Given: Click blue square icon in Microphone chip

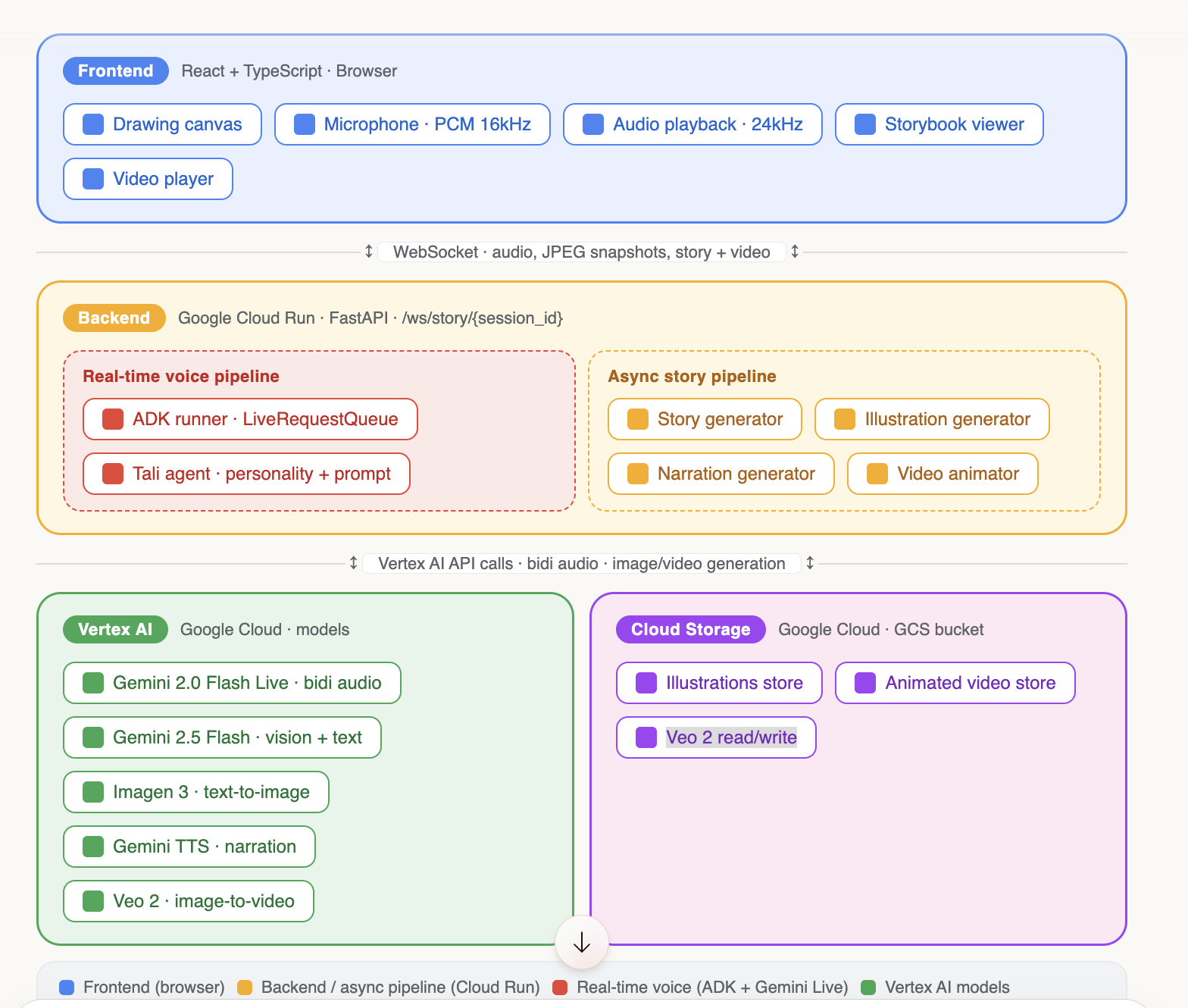Looking at the screenshot, I should click(305, 124).
